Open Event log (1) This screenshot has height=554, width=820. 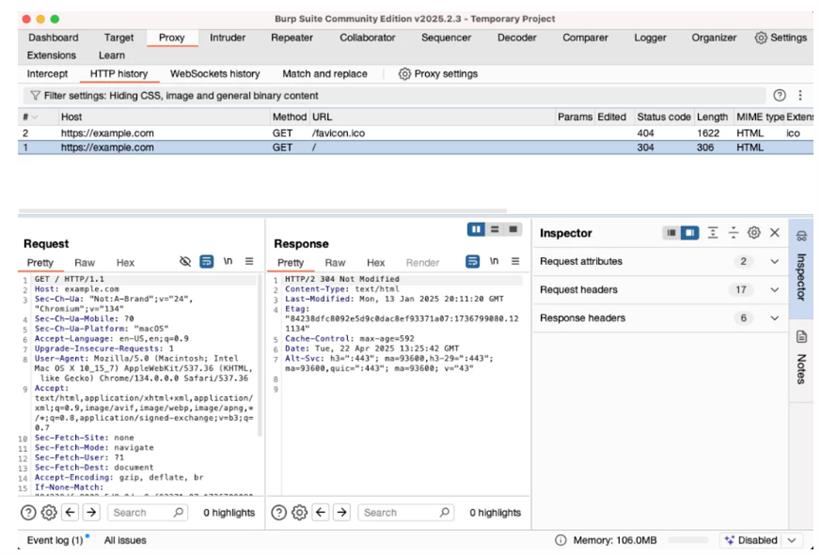(55, 540)
